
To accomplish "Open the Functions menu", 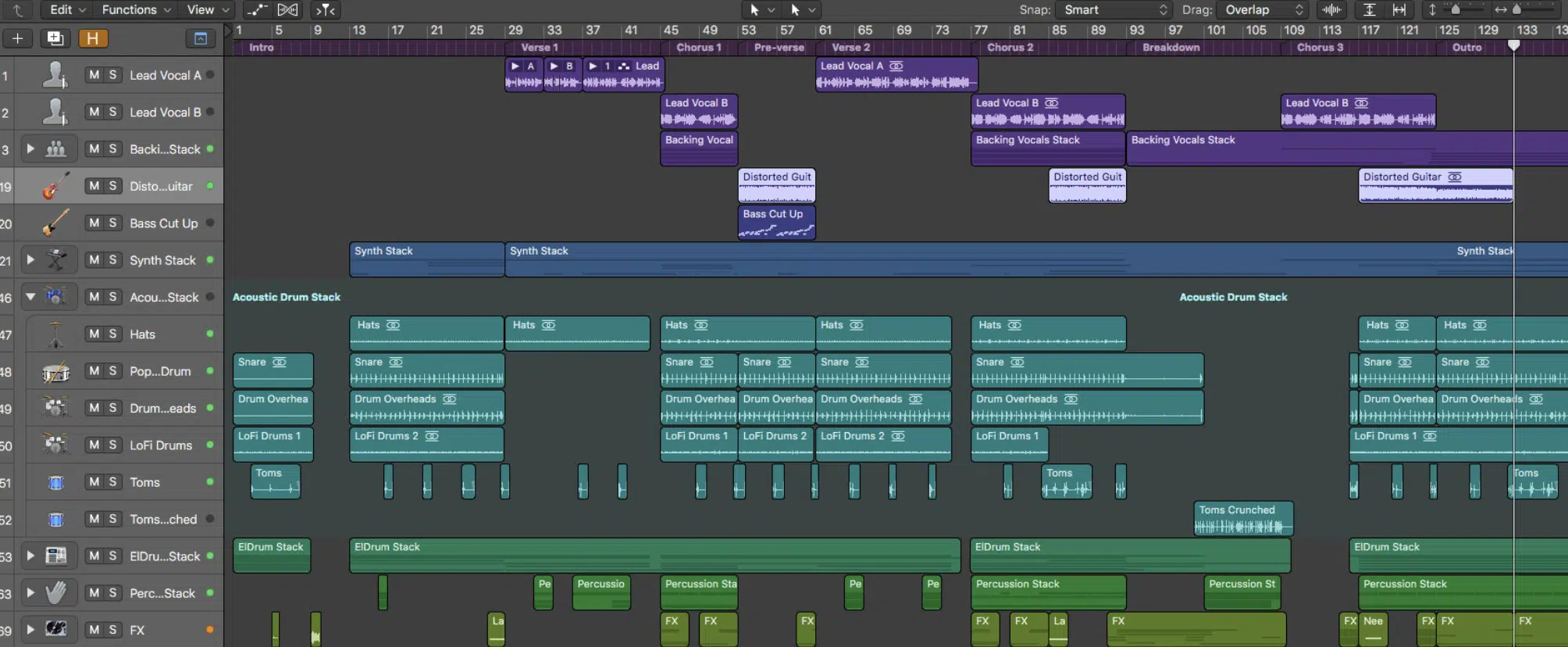I will [x=136, y=10].
